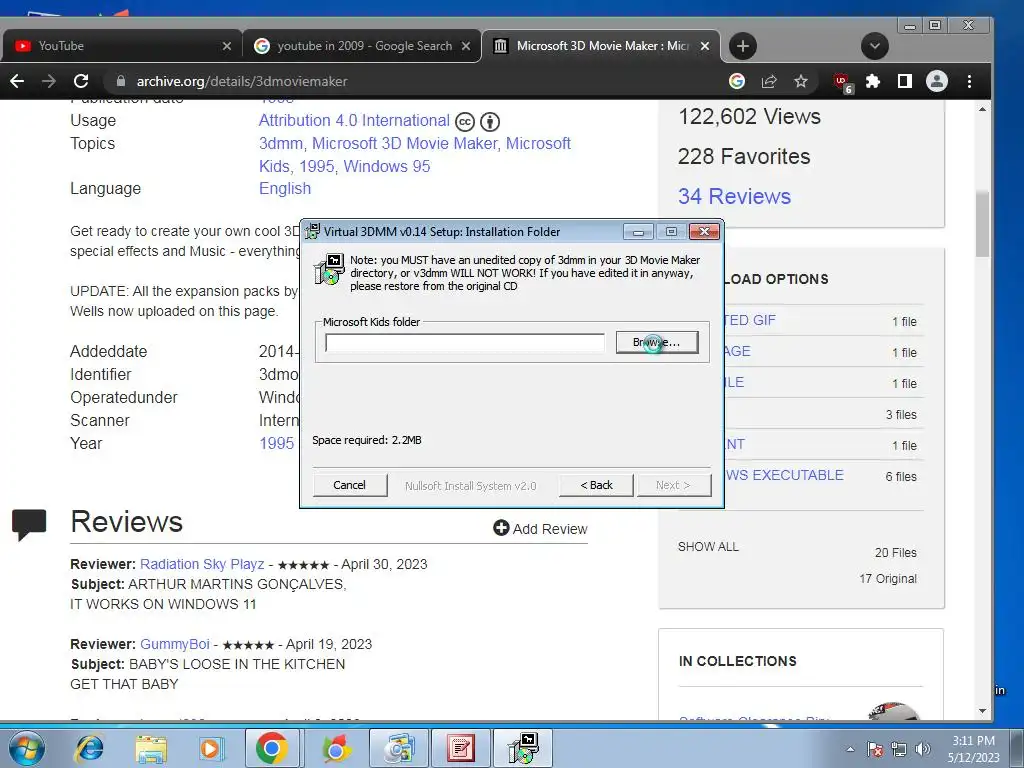1024x768 pixels.
Task: Launch Internet Explorer from taskbar
Action: click(x=89, y=748)
